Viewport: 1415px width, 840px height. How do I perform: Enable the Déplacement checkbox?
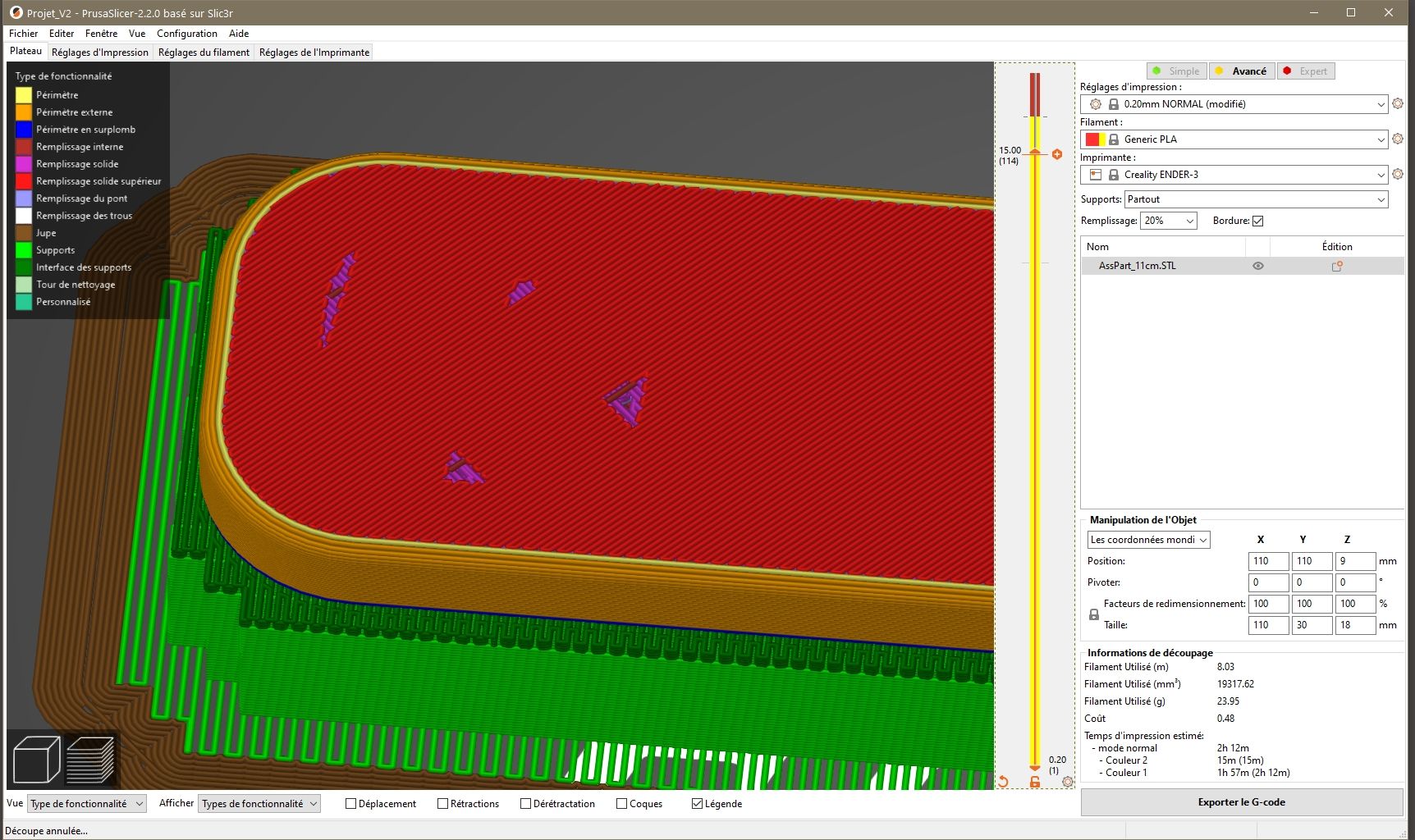pos(350,804)
